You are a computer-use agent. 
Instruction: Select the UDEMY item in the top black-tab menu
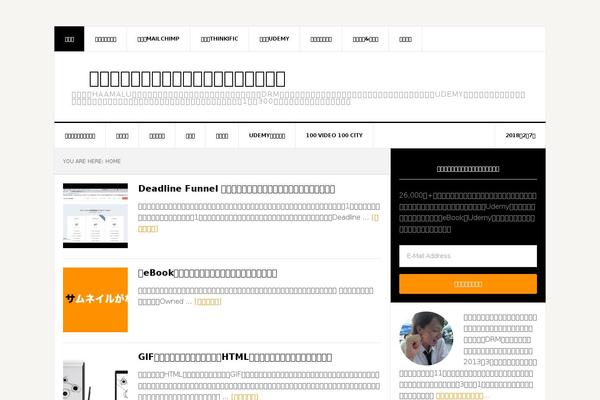274,39
